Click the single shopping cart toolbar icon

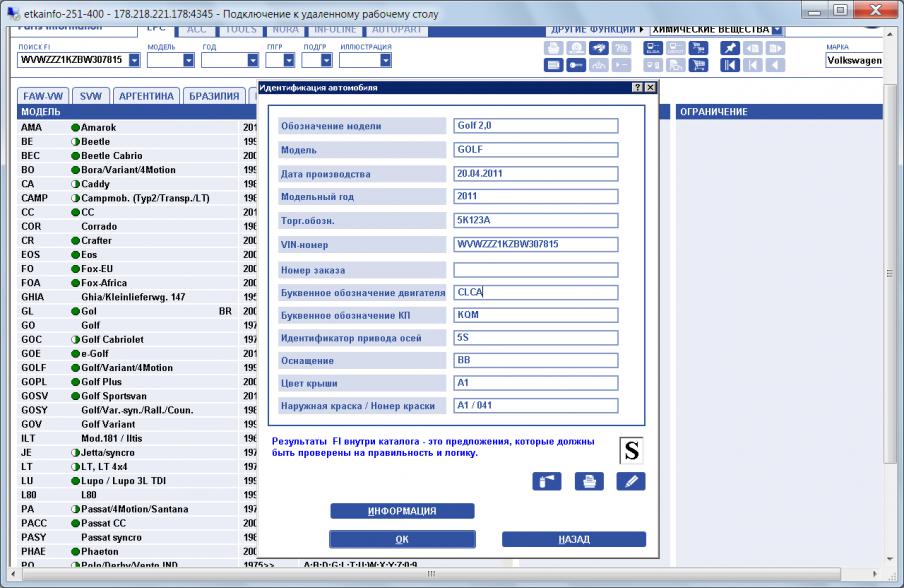[698, 65]
